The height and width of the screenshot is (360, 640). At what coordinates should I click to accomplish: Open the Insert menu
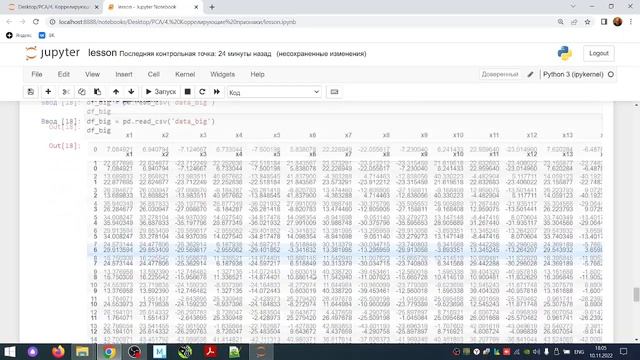(x=124, y=74)
